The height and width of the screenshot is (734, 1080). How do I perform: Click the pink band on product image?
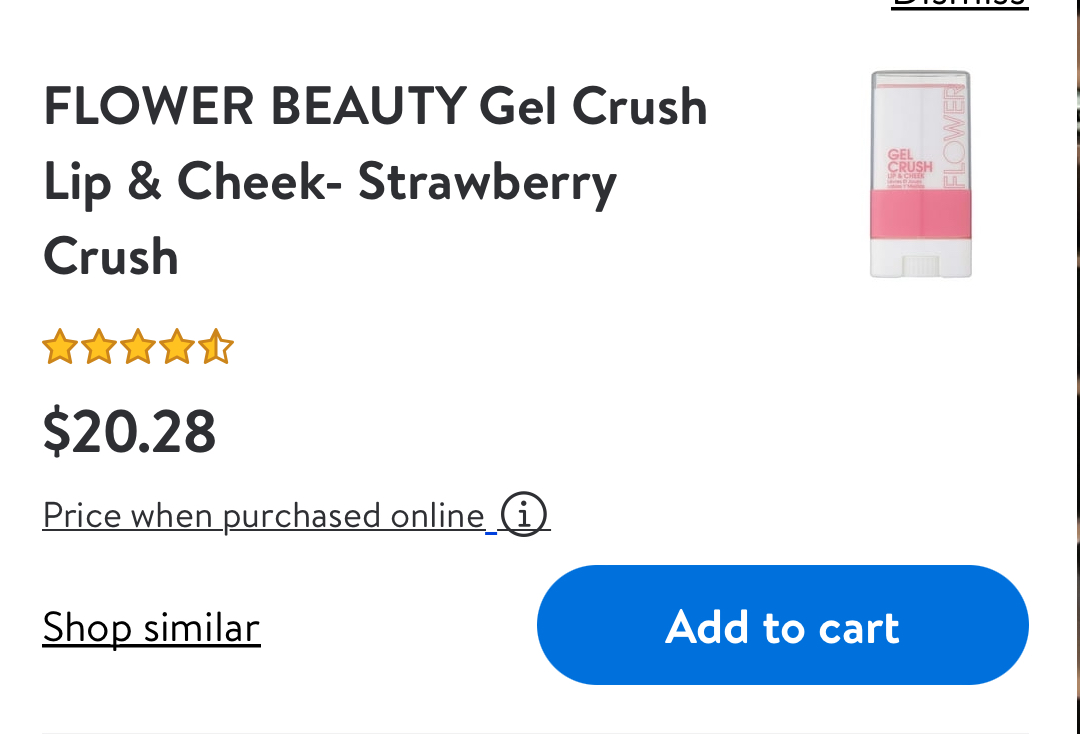click(x=921, y=215)
